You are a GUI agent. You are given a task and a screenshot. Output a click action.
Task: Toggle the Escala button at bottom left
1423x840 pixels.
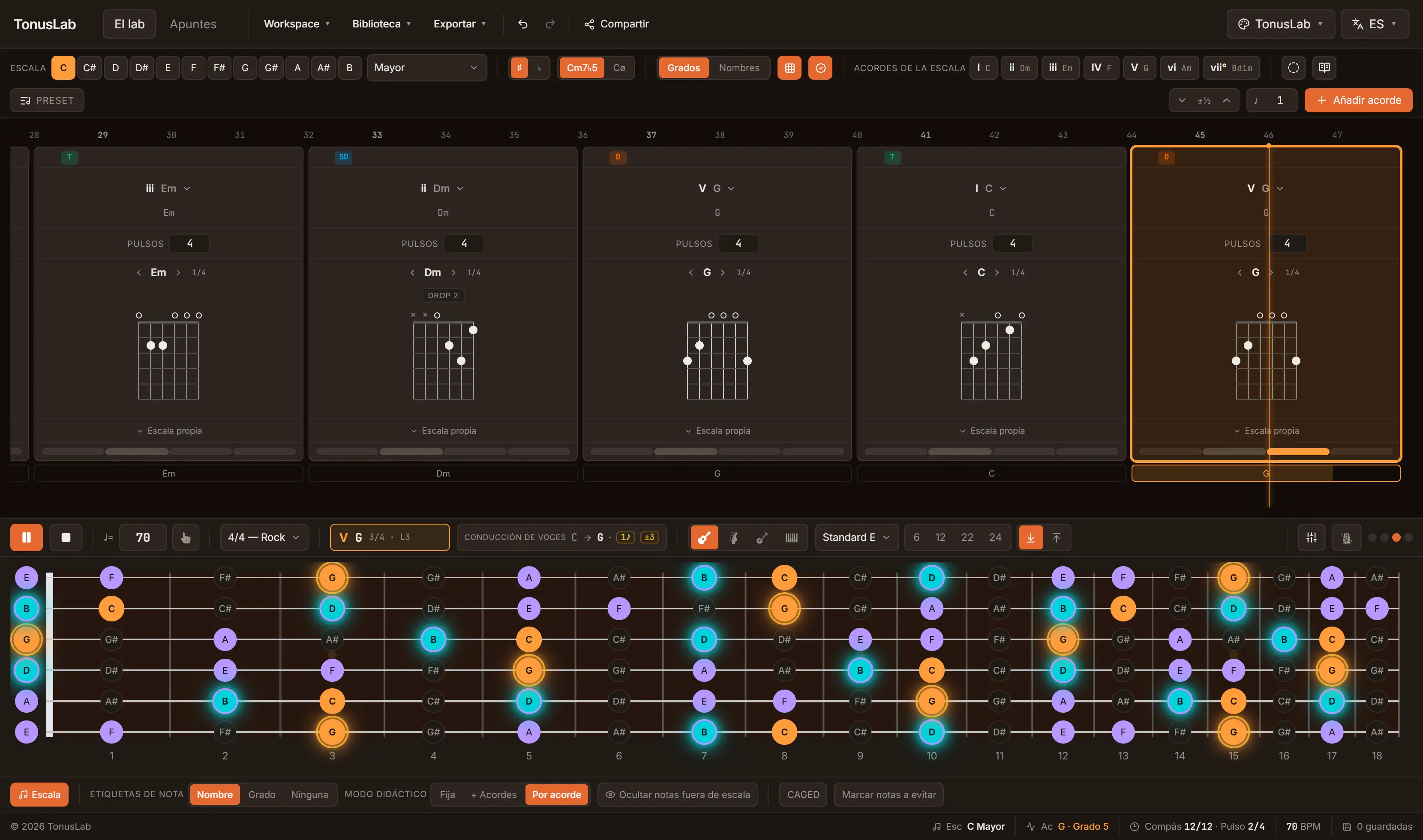[x=39, y=794]
